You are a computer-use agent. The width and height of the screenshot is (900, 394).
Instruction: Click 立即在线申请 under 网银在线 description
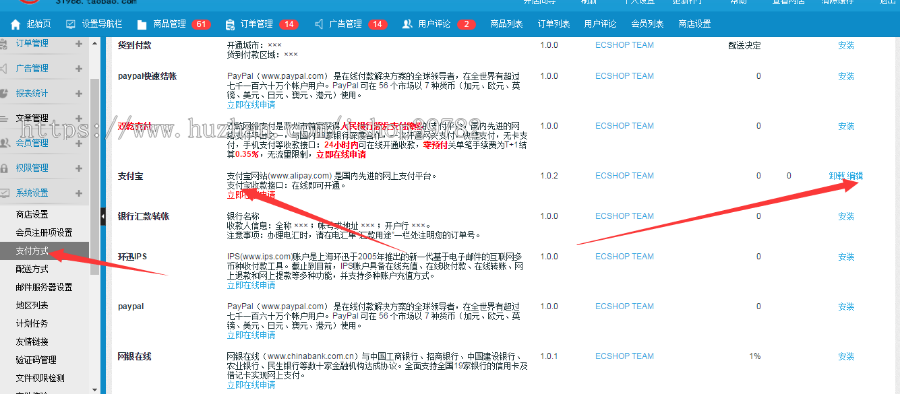coord(251,384)
